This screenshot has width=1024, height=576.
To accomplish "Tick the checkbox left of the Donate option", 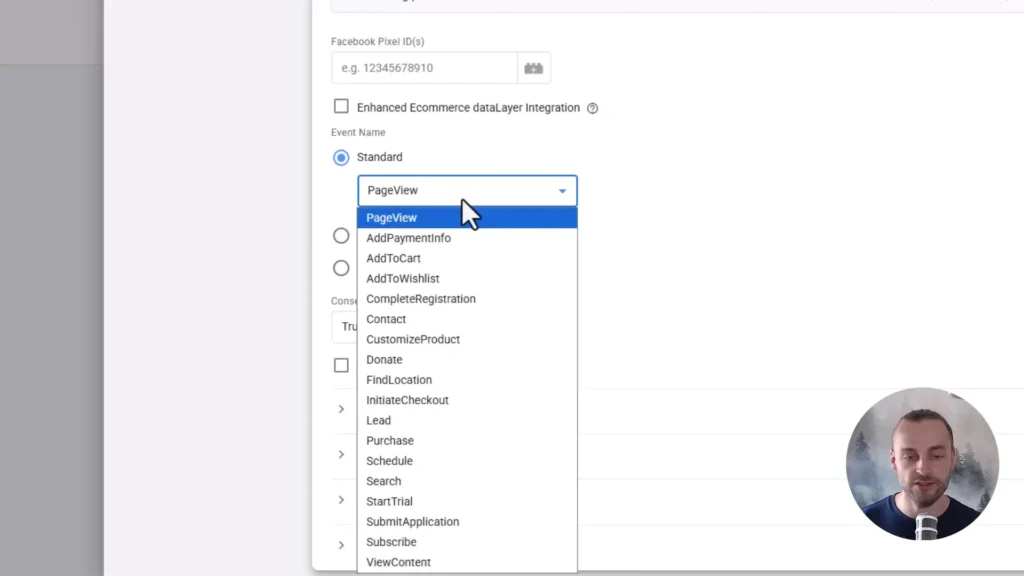I will pos(341,365).
